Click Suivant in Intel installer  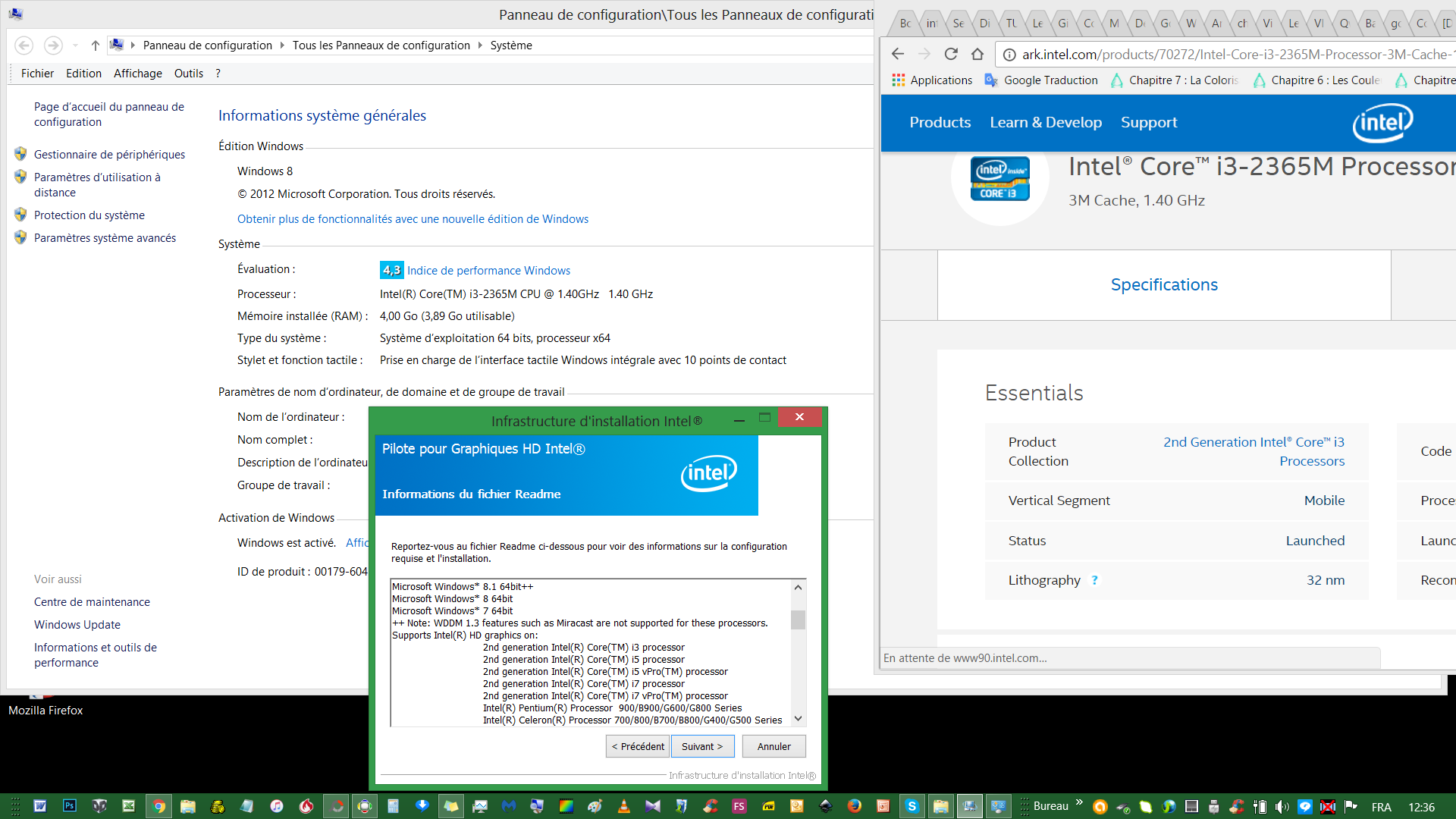click(702, 746)
